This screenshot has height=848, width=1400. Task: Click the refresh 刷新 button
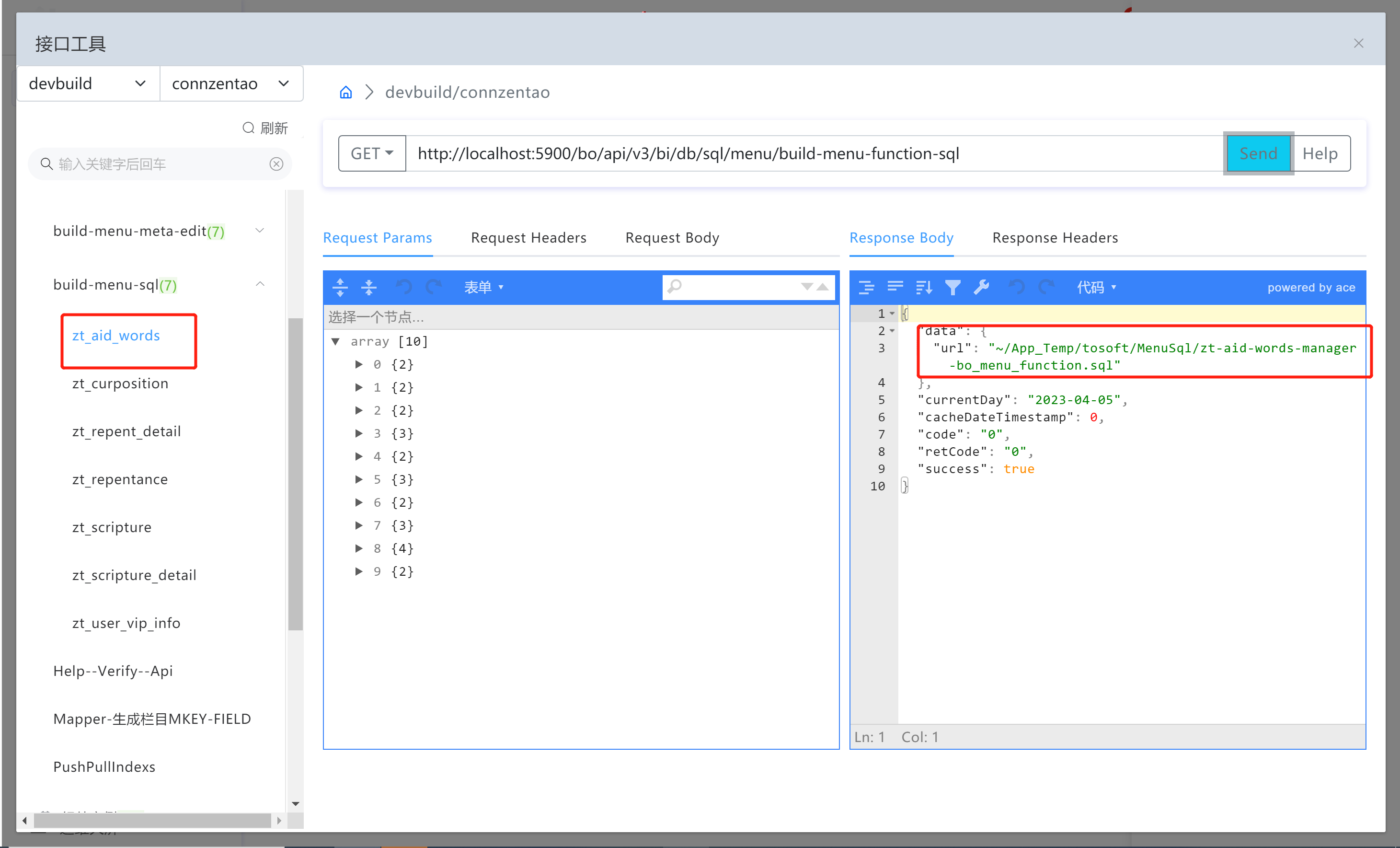tap(265, 128)
